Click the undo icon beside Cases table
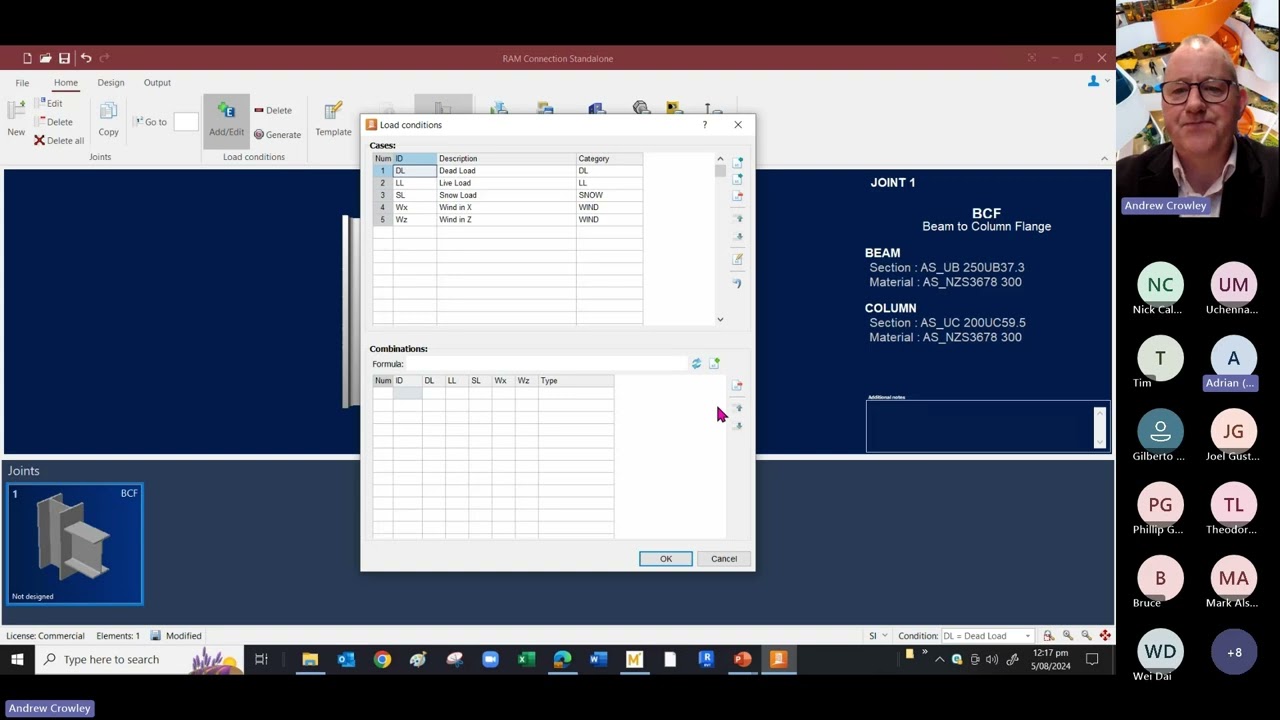This screenshot has height=720, width=1280. [738, 283]
